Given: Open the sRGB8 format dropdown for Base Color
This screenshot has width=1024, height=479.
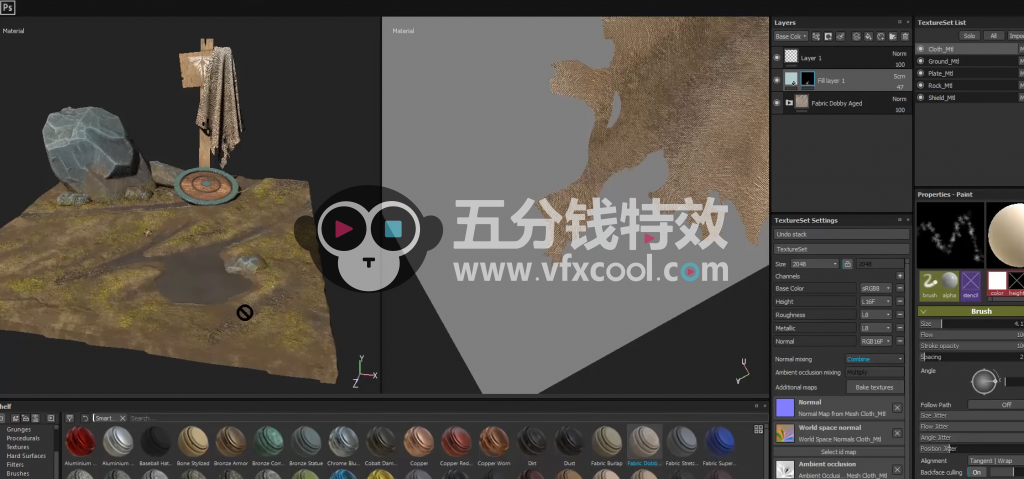Looking at the screenshot, I should 876,288.
